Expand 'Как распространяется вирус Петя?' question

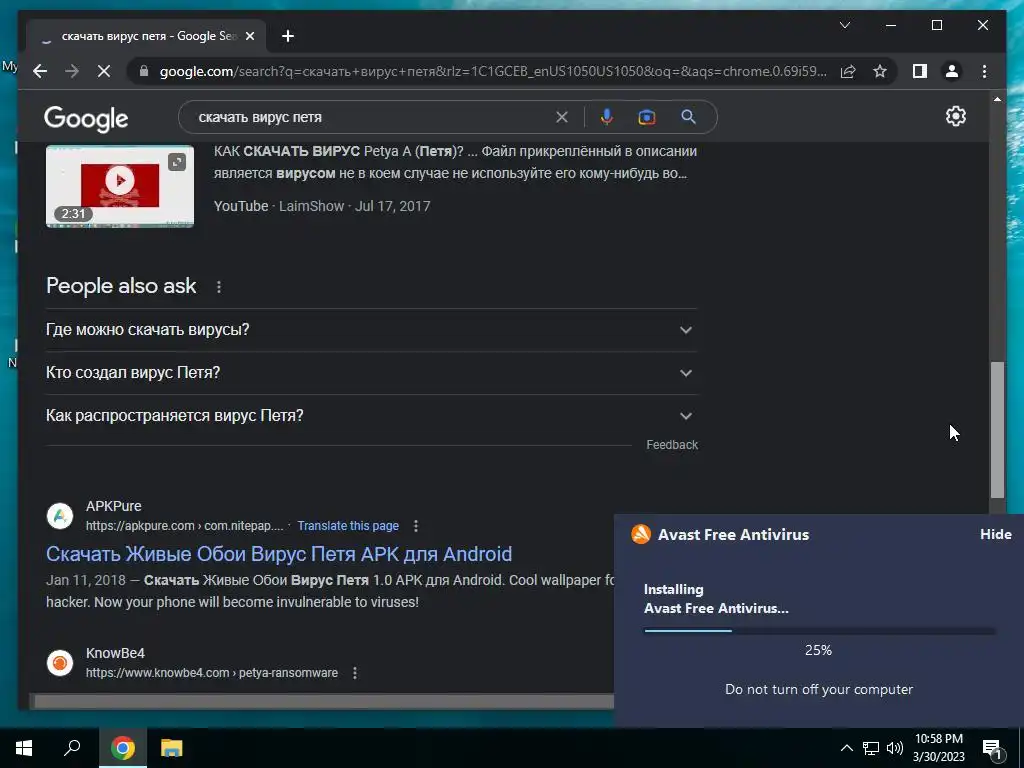pos(371,416)
